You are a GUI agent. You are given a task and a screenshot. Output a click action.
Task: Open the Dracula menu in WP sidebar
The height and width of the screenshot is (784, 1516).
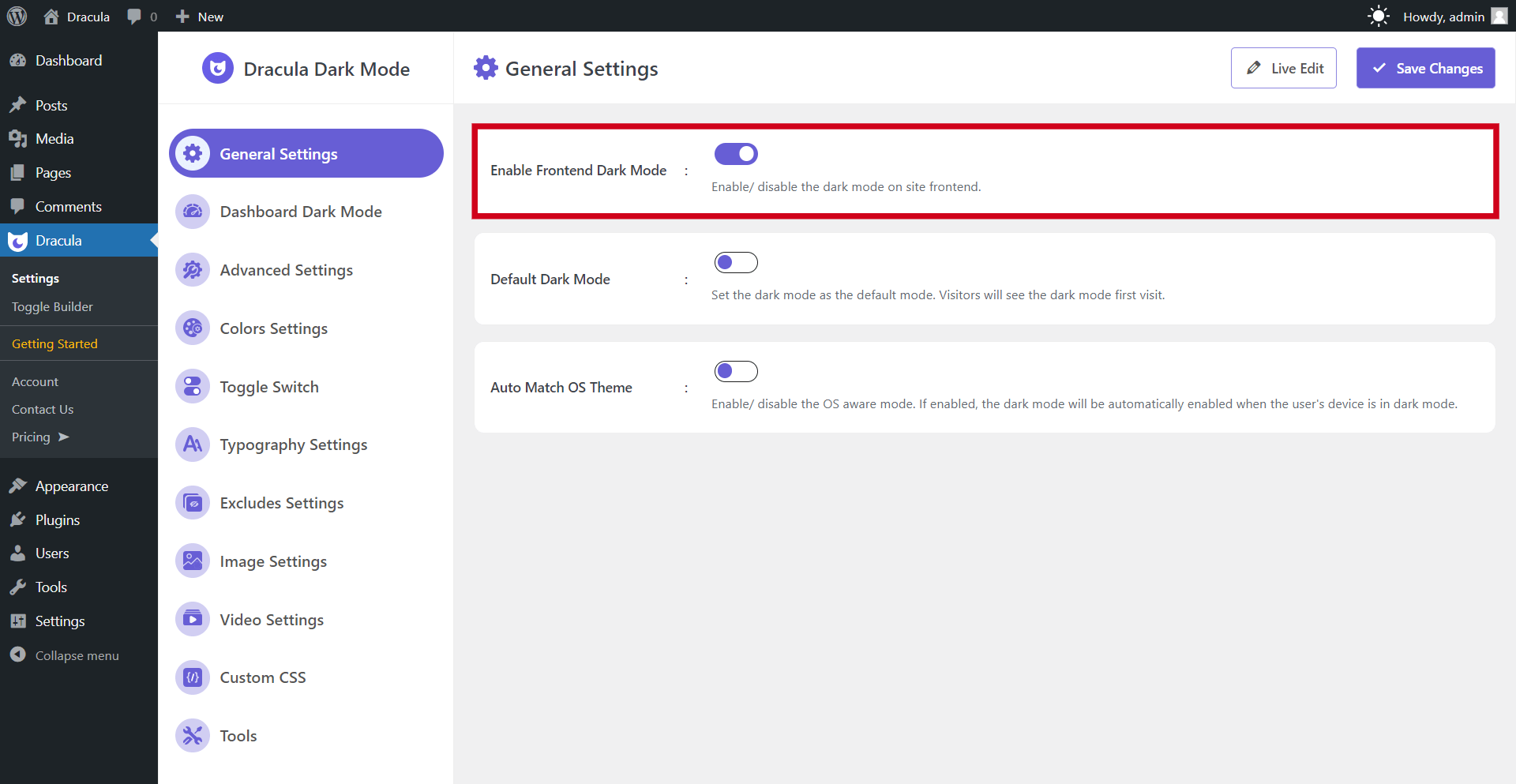(x=79, y=241)
